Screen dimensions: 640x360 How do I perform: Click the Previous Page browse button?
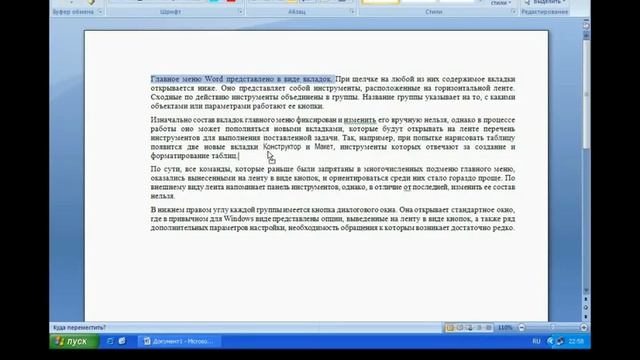586,299
